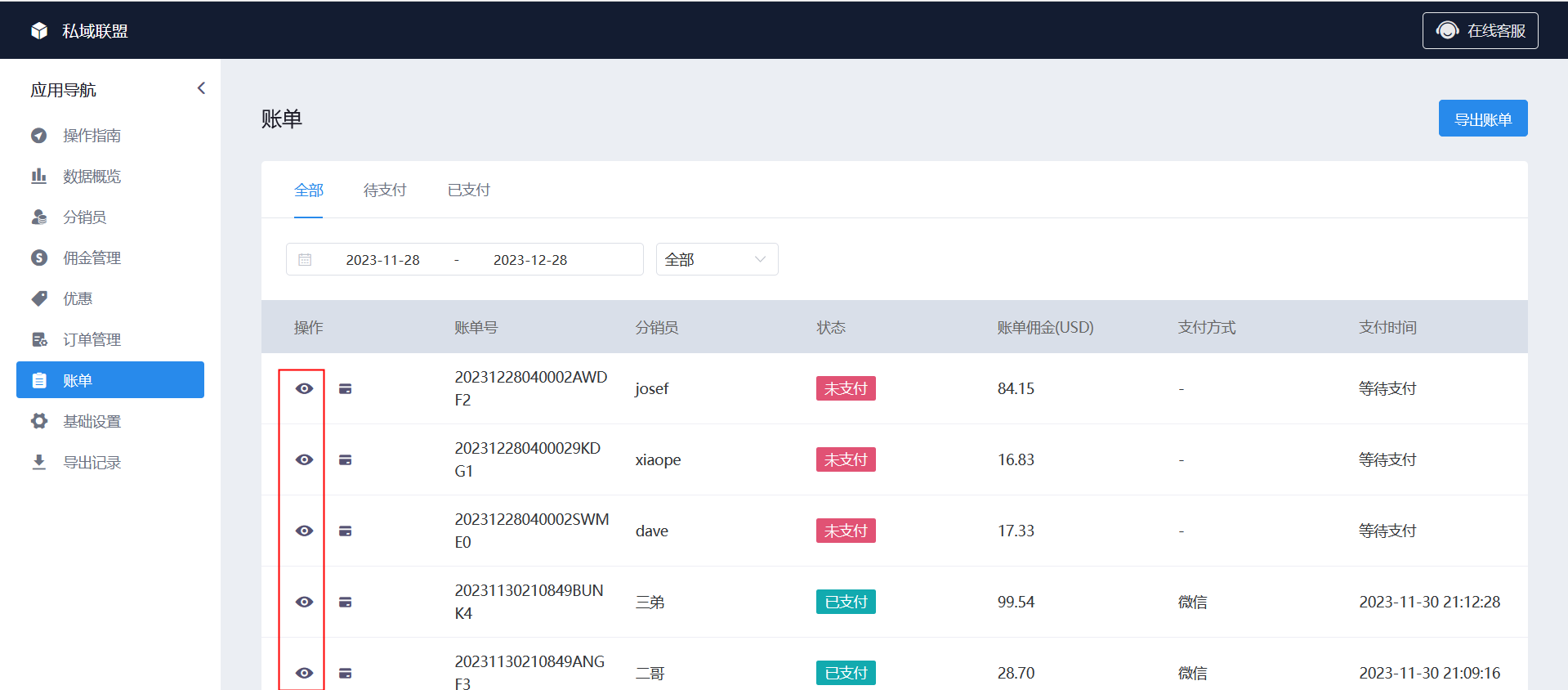The width and height of the screenshot is (1568, 690).
Task: Click bill number 20231130210849BUNK4
Action: point(529,602)
